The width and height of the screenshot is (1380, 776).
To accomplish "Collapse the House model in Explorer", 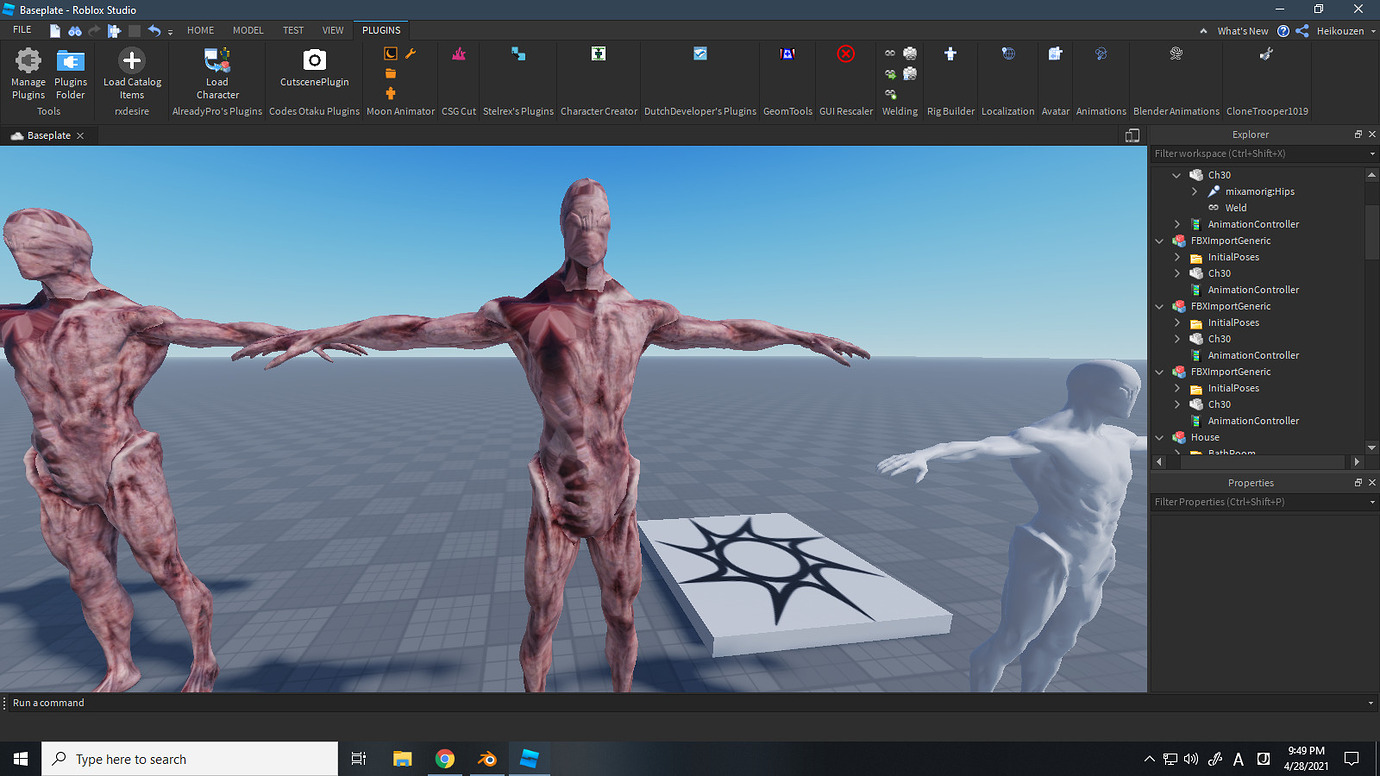I will click(x=1160, y=437).
